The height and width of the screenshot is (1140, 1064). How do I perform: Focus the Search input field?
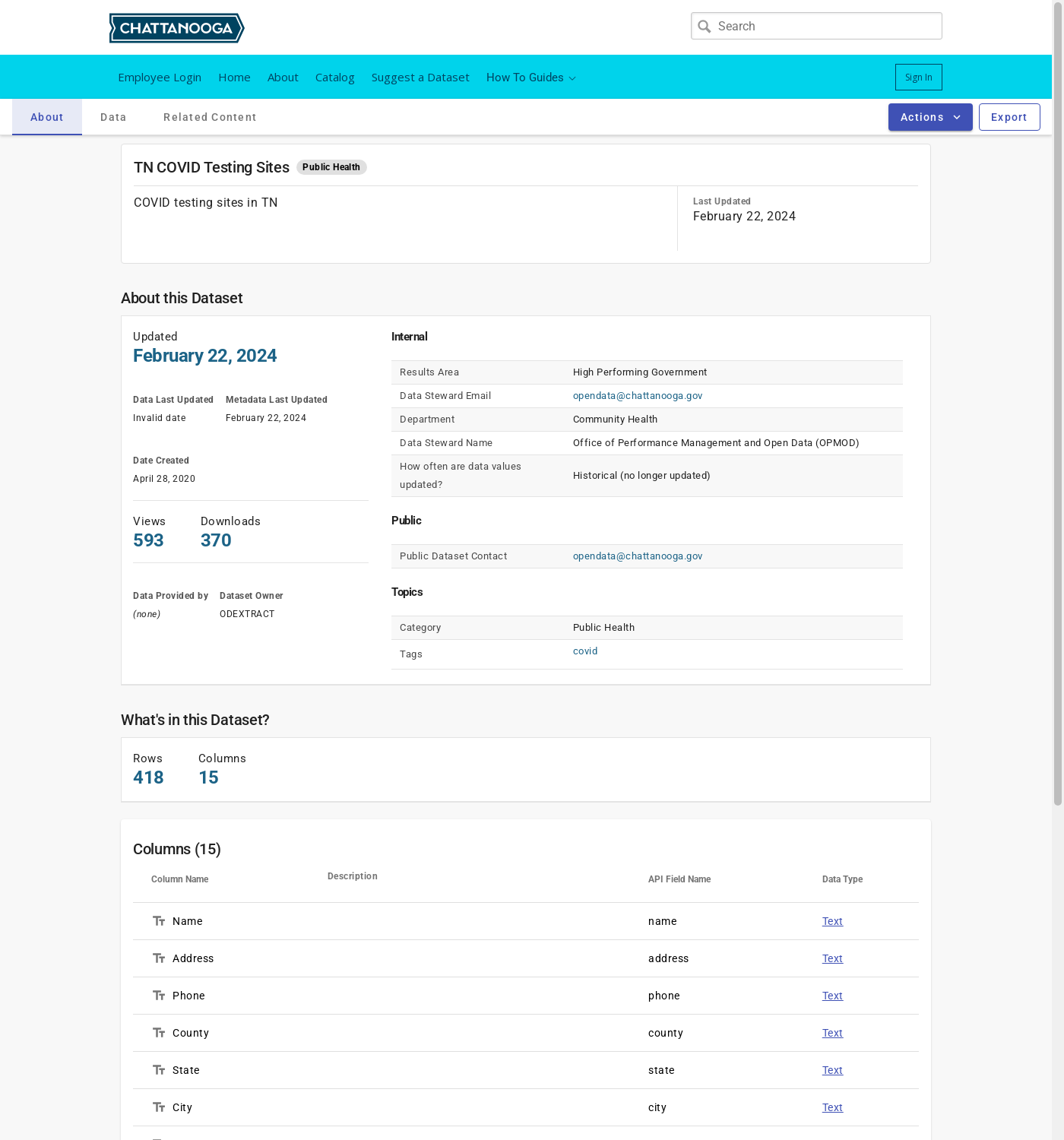(825, 27)
